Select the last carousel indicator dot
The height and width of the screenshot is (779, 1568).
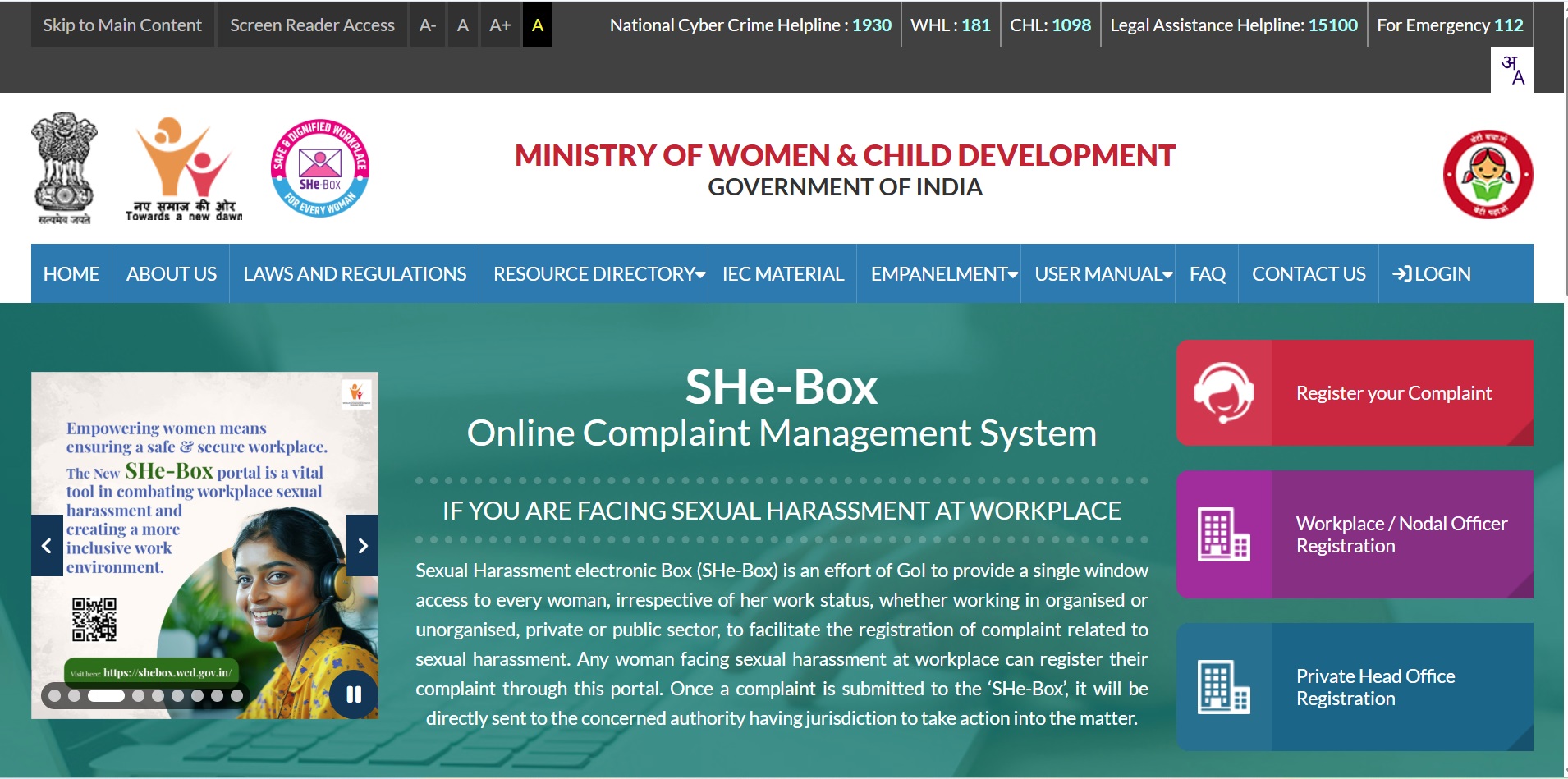pos(236,695)
